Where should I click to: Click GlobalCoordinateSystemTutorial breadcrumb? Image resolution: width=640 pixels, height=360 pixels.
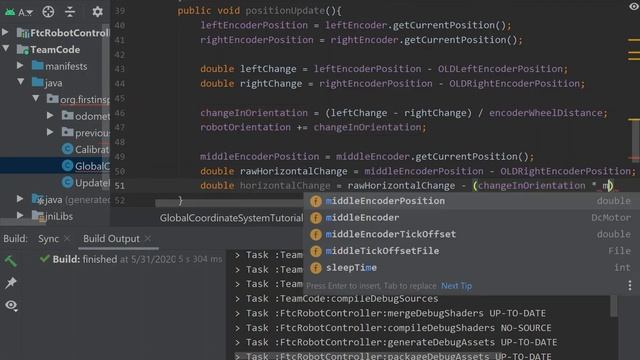[231, 218]
